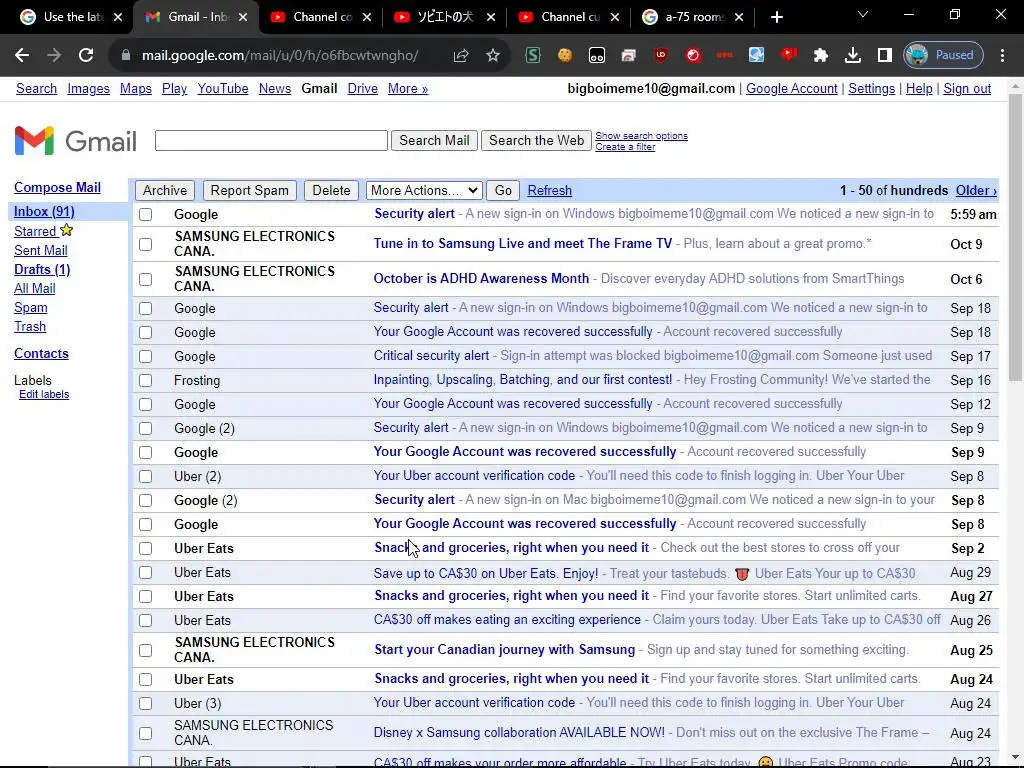Bookmark page with the star icon

493,56
